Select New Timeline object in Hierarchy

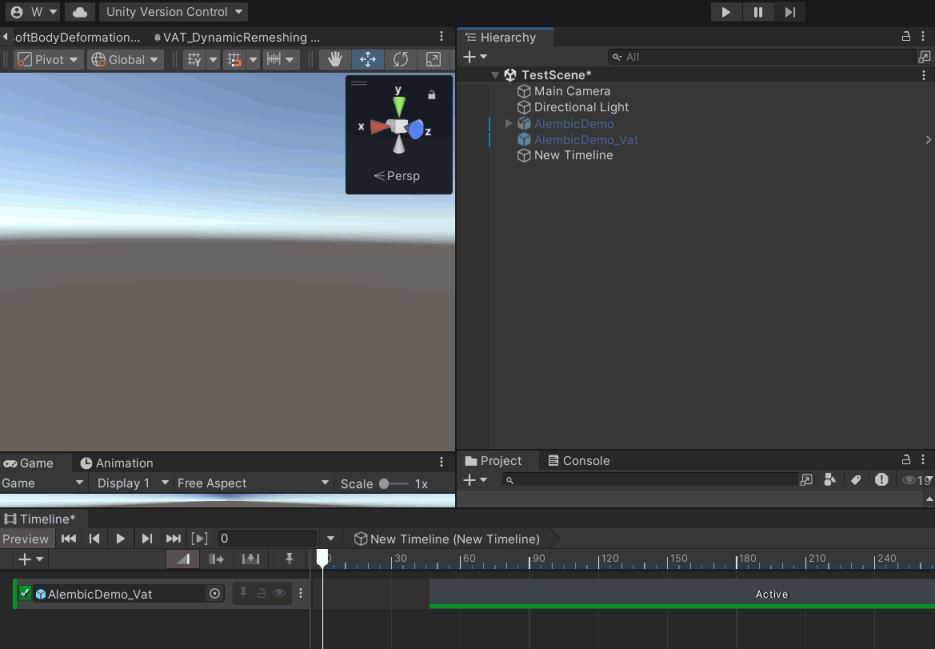(x=573, y=155)
